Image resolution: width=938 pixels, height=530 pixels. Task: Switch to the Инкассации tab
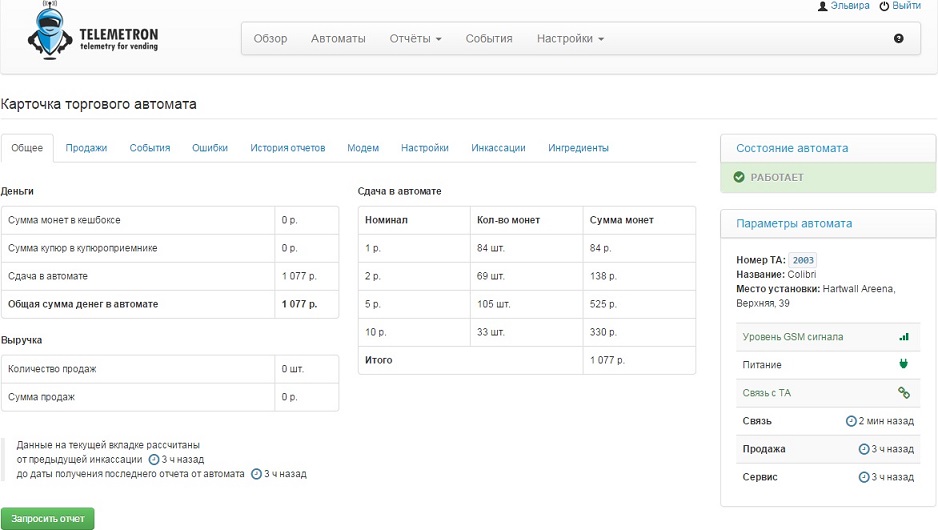coord(498,148)
